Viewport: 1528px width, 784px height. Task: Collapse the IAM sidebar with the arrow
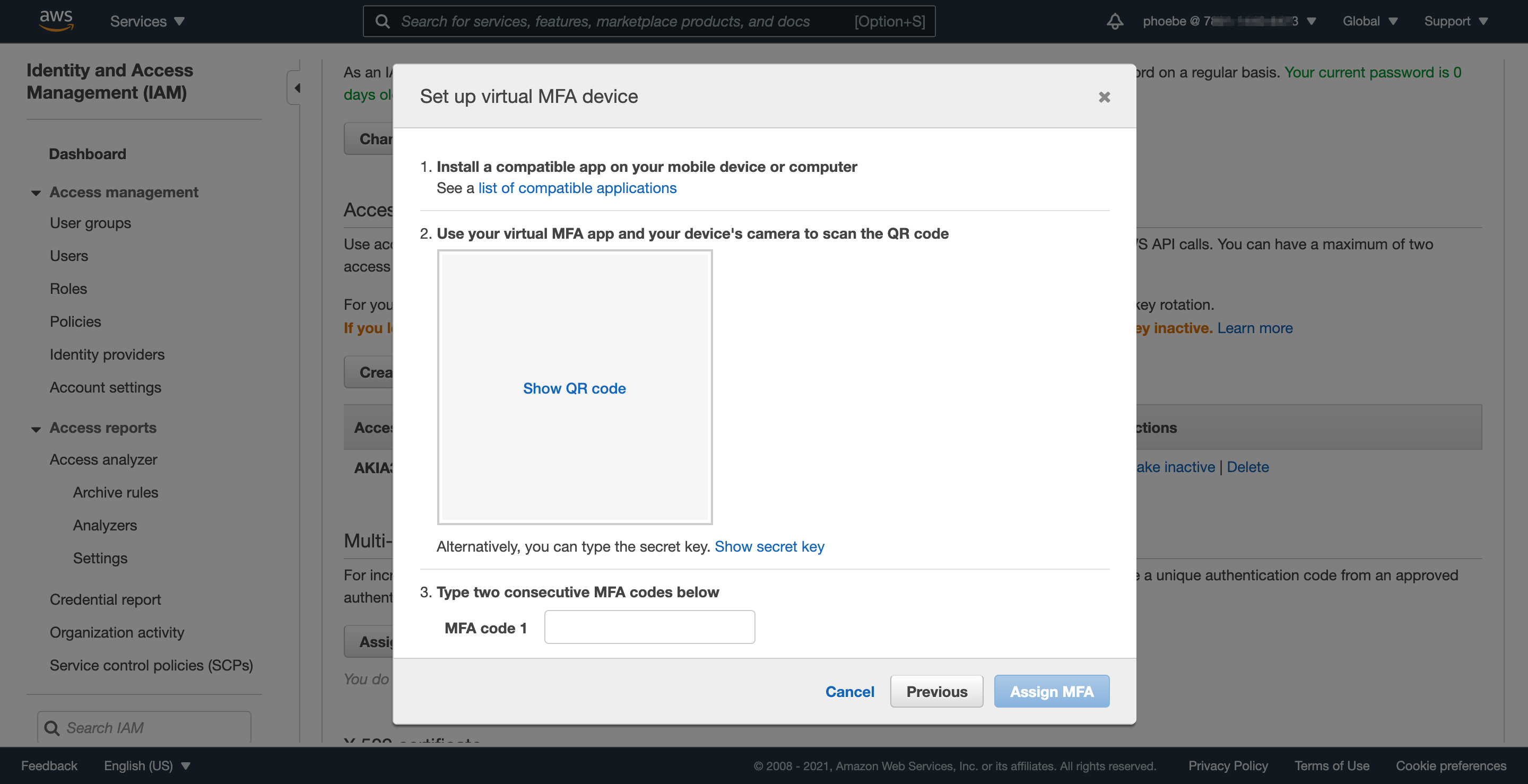pos(297,88)
